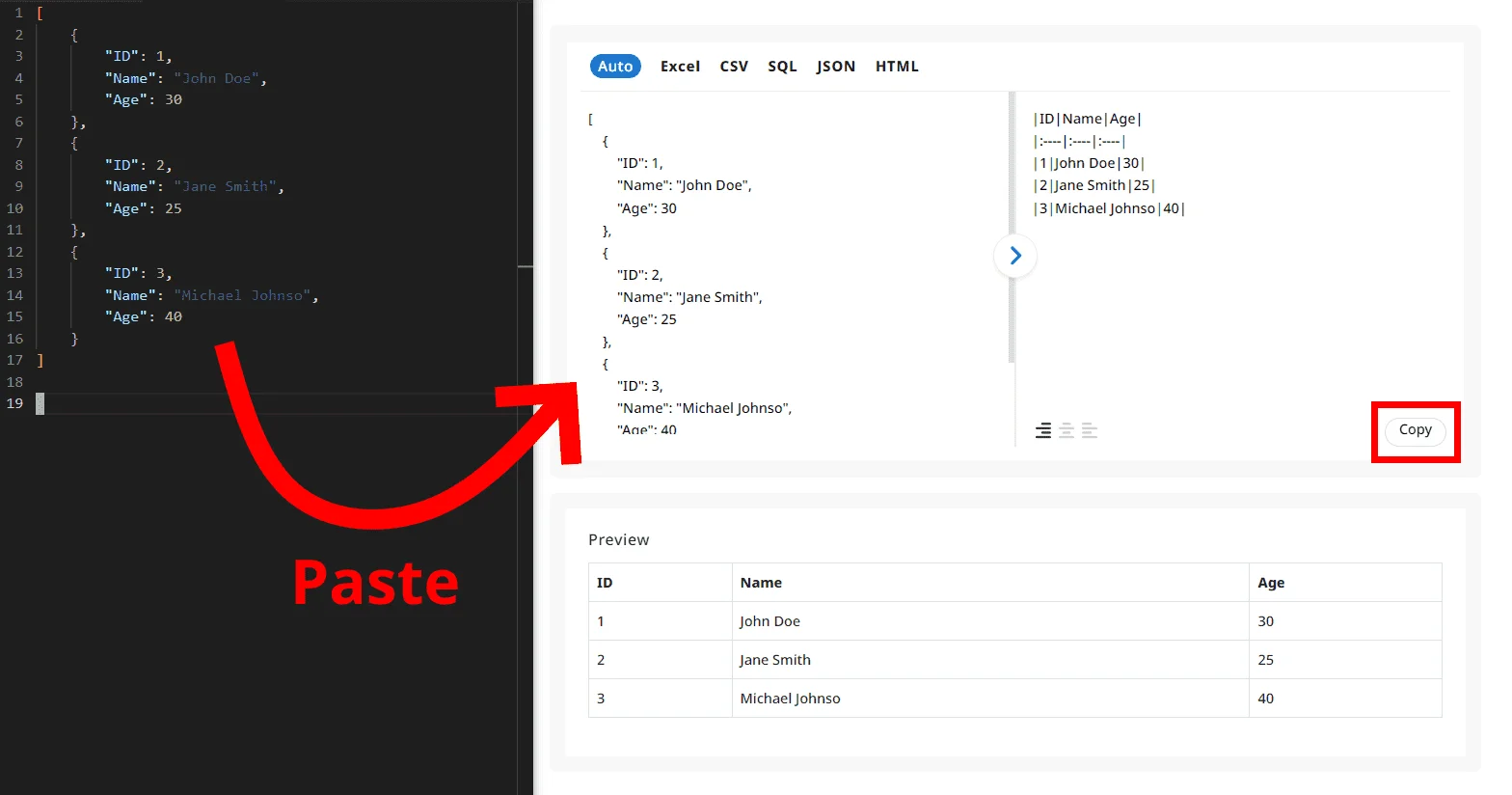Screen dimensions: 1512x795
Task: Click "Age": 40 in the code editor
Action: [x=143, y=316]
